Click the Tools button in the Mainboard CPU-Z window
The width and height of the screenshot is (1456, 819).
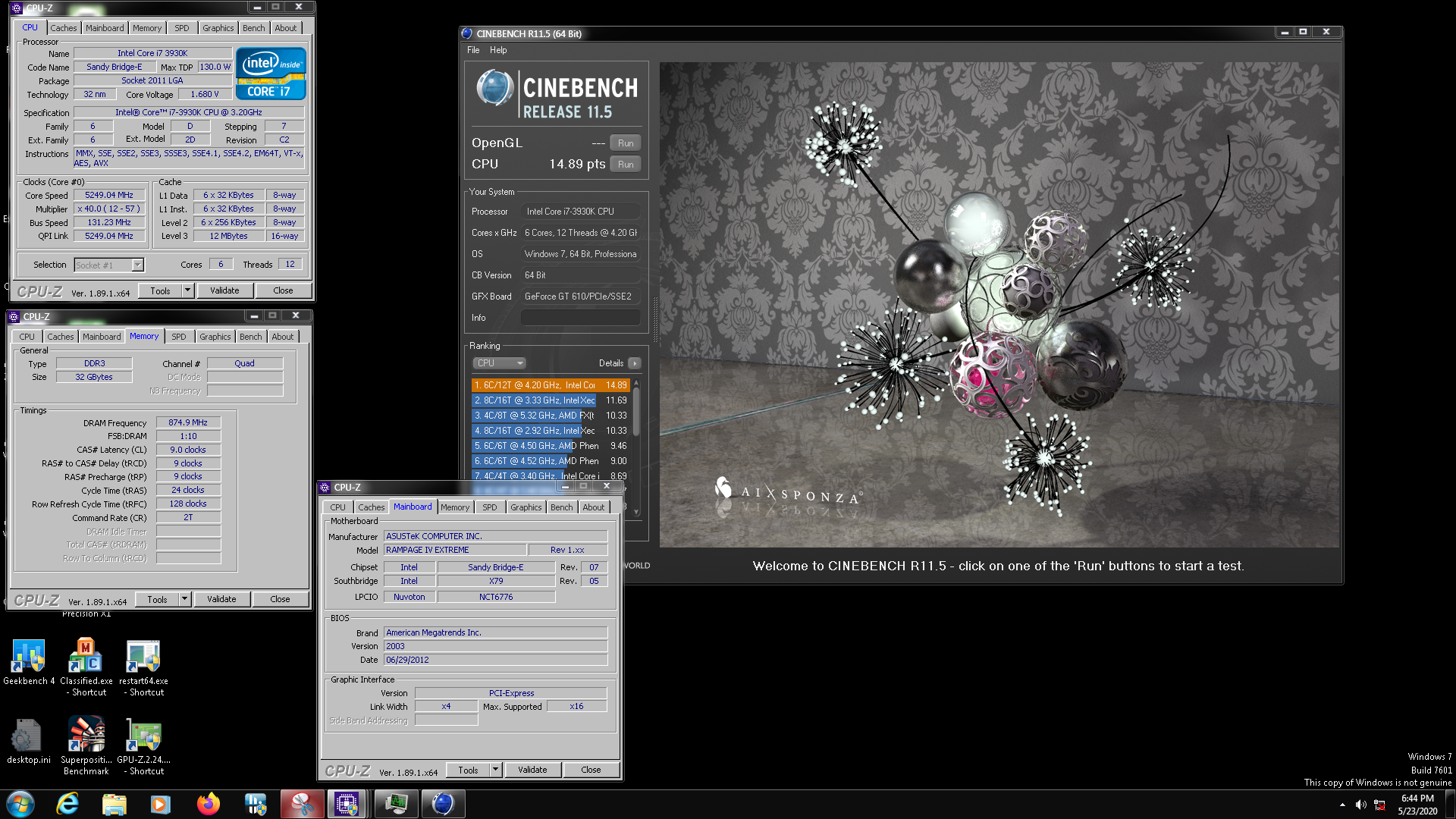click(x=468, y=770)
